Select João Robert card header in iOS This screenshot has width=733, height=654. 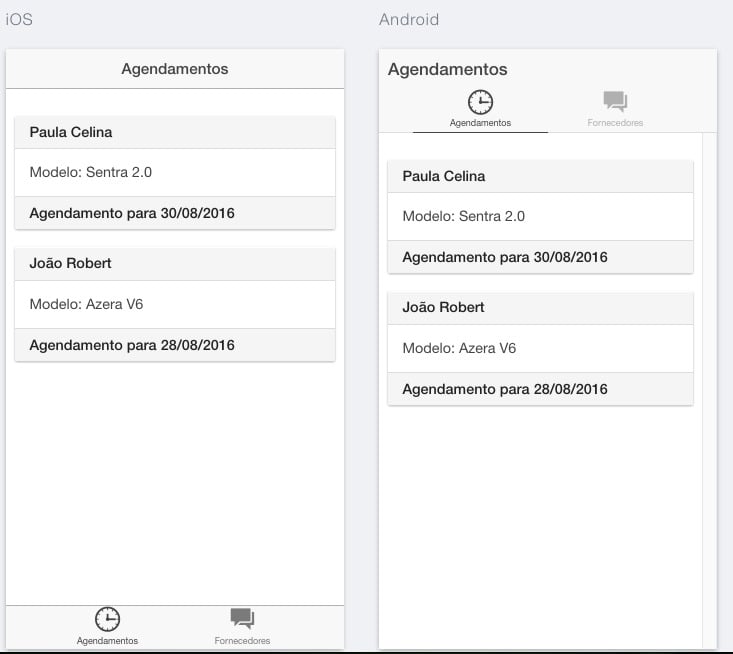coord(175,264)
